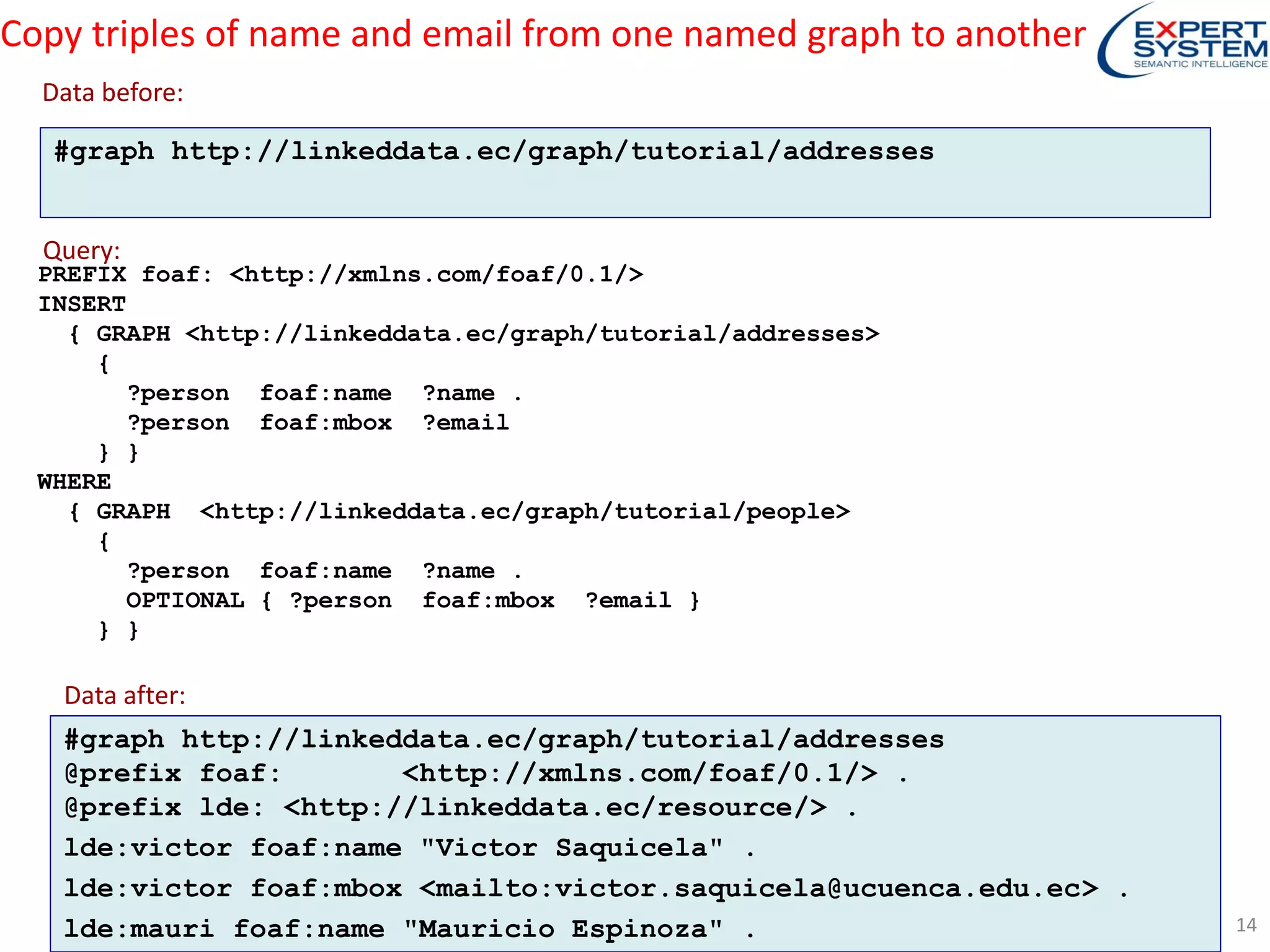Click the 'Victor Saquicela' name triple
Viewport: 1270px width, 952px height.
coord(410,848)
